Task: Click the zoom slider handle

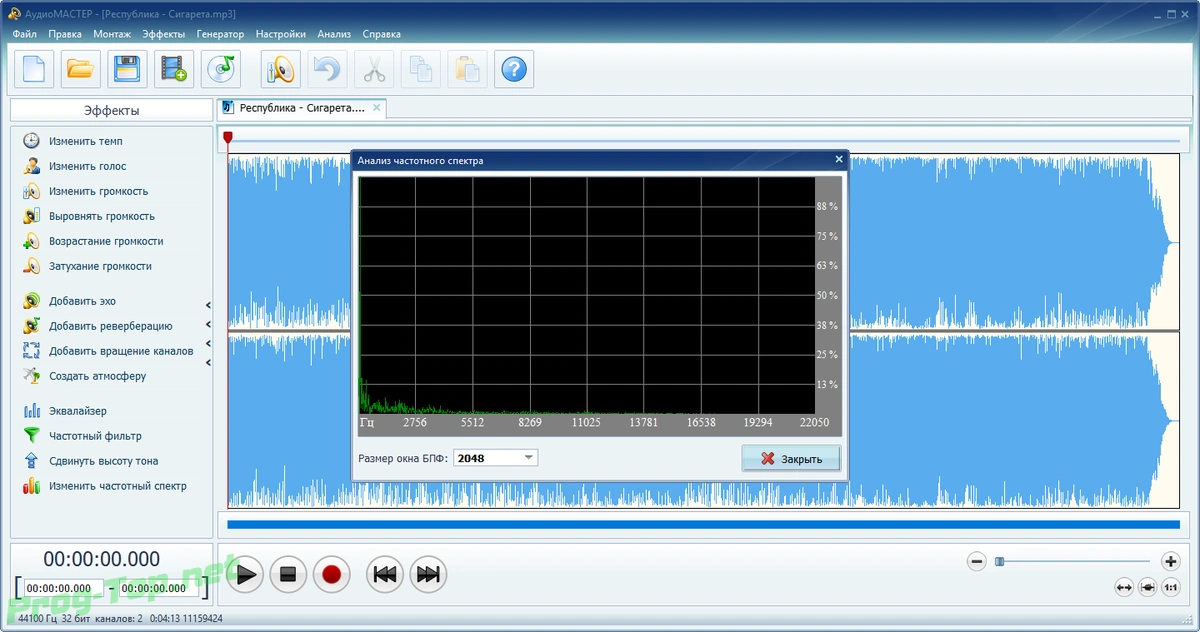Action: pyautogui.click(x=999, y=562)
